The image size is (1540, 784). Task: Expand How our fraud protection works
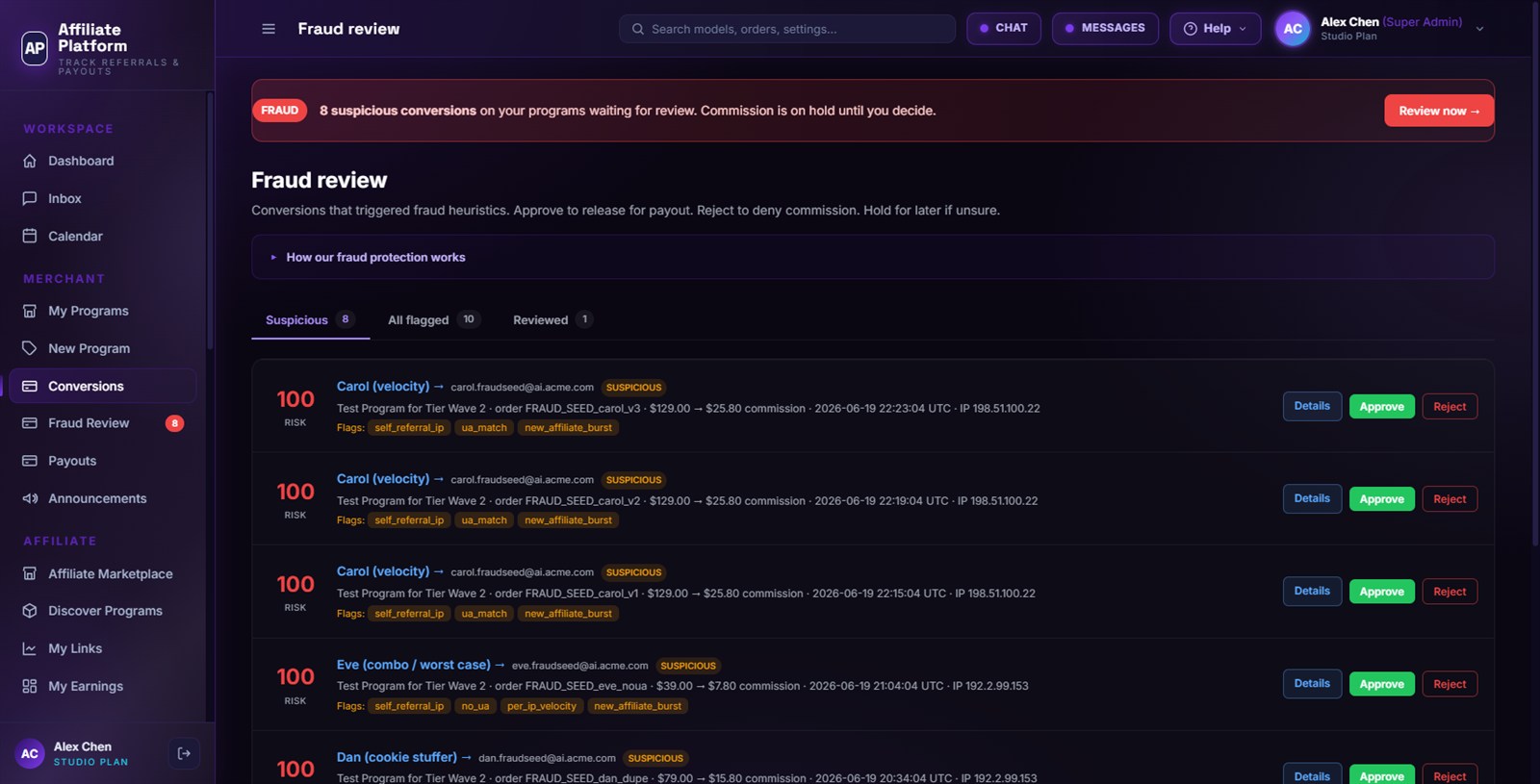click(872, 257)
